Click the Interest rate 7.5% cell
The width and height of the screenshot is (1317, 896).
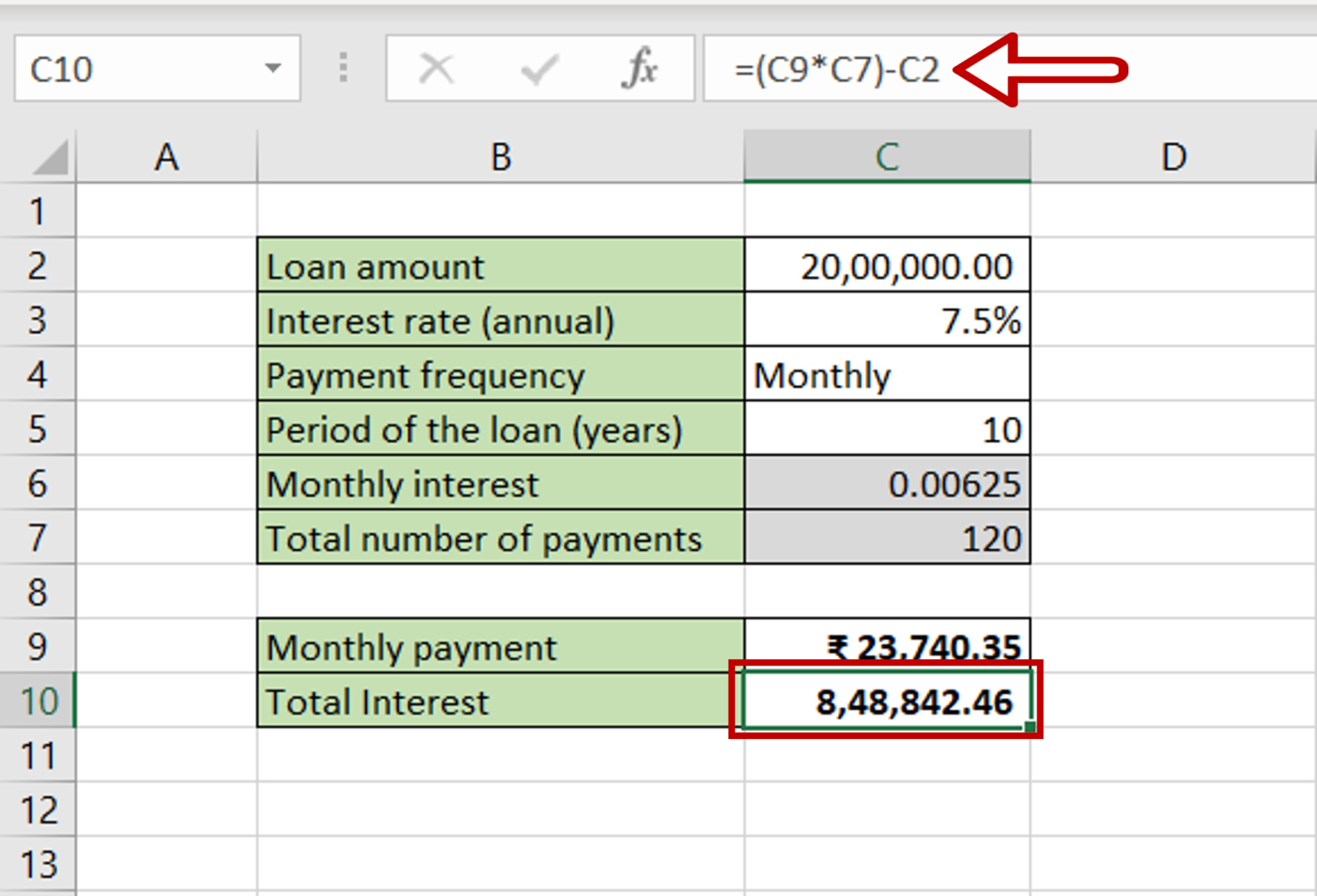tap(887, 321)
